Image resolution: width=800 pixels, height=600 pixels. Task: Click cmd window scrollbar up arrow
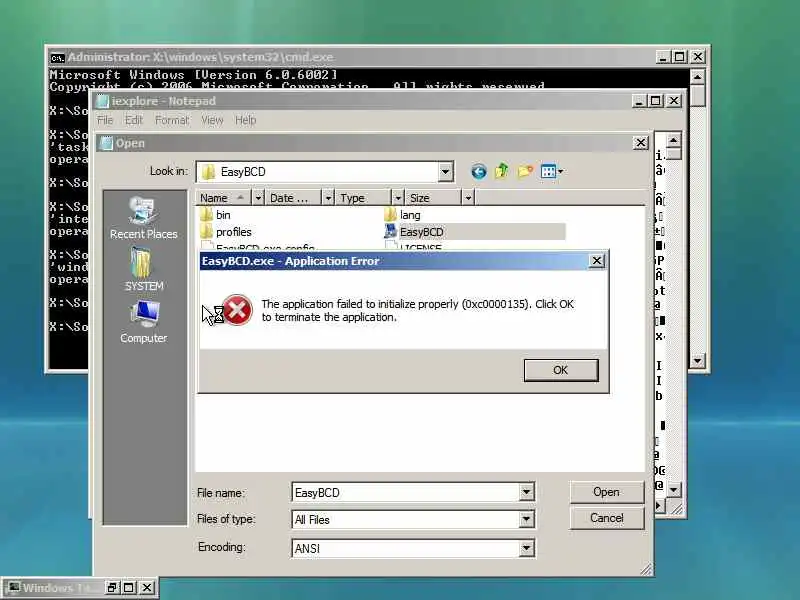tap(697, 77)
